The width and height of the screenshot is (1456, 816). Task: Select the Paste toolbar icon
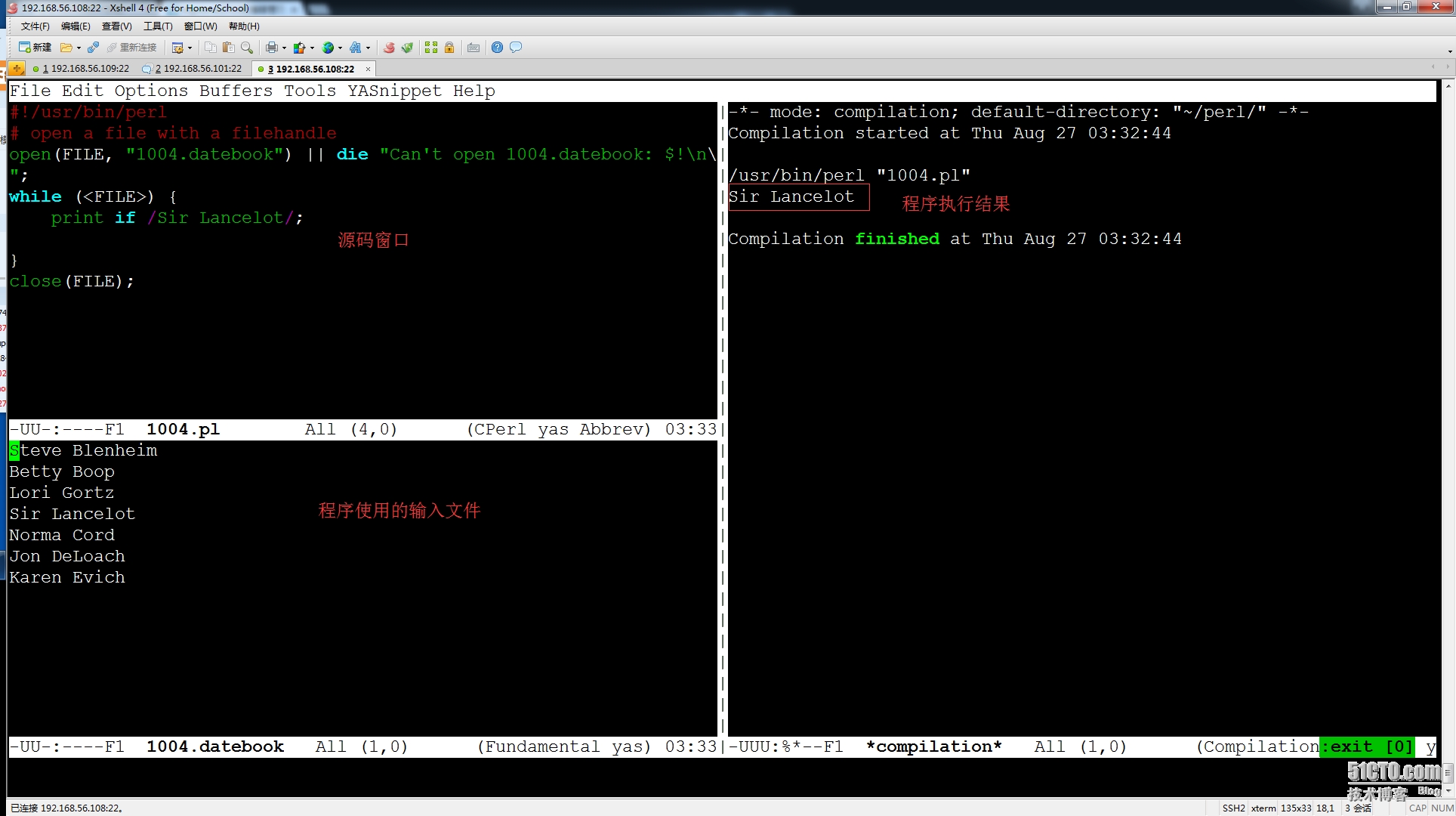pyautogui.click(x=229, y=47)
